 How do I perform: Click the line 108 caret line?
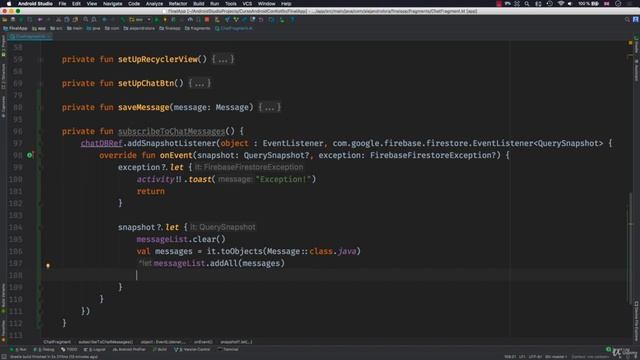(x=334, y=275)
